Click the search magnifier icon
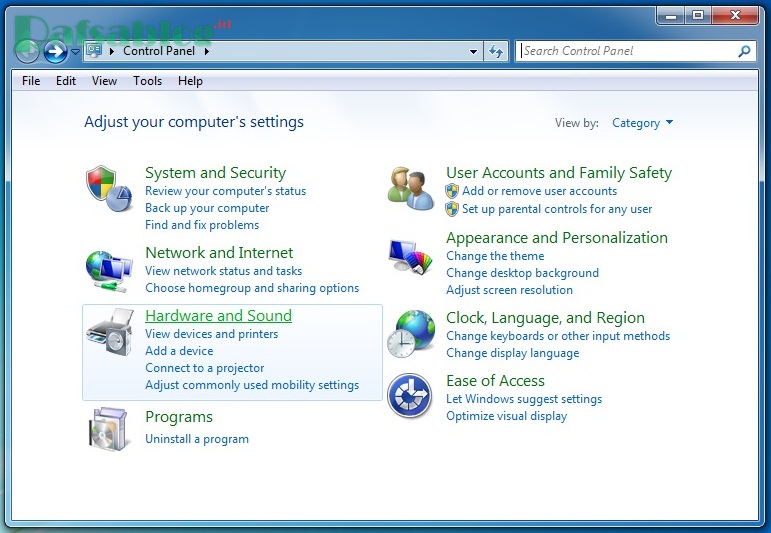Image resolution: width=771 pixels, height=533 pixels. coord(744,51)
